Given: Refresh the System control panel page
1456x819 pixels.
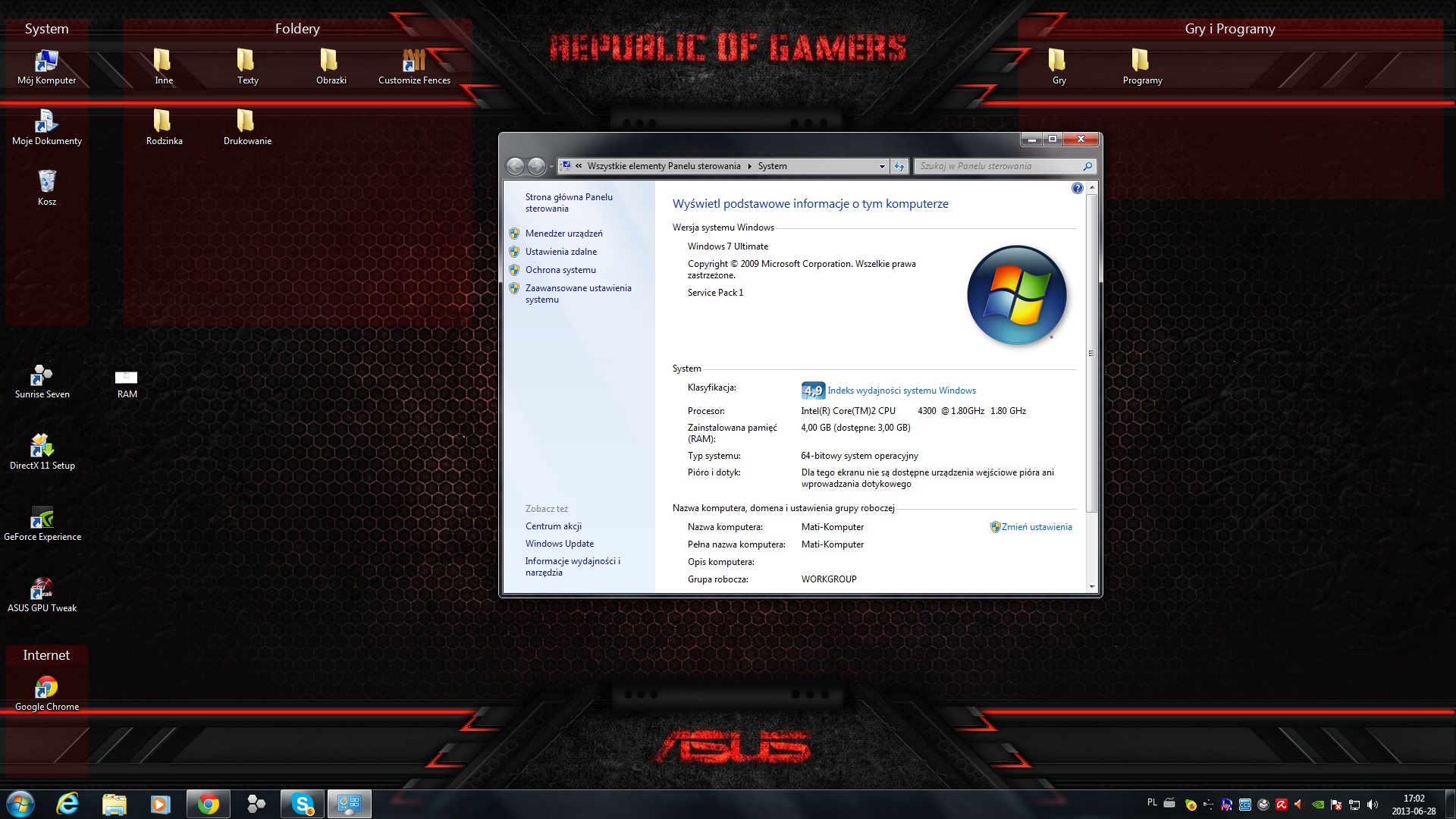Looking at the screenshot, I should tap(899, 166).
